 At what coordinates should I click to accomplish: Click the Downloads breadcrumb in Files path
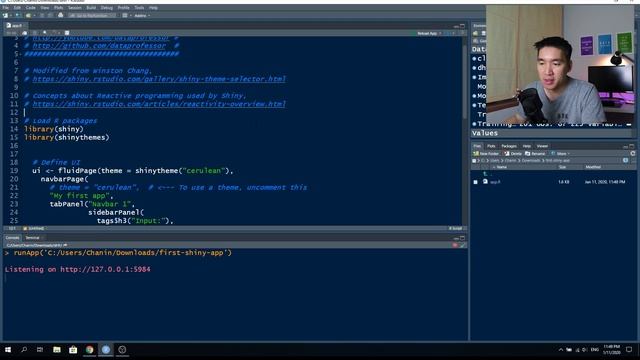pos(531,161)
